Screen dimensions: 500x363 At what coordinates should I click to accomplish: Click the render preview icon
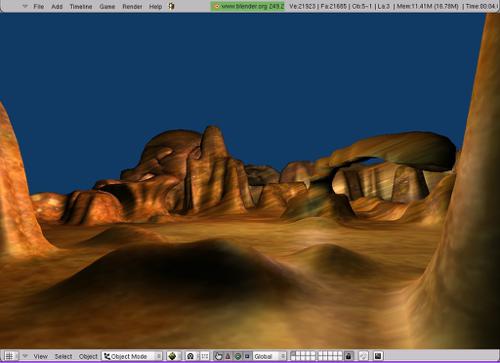(x=378, y=356)
